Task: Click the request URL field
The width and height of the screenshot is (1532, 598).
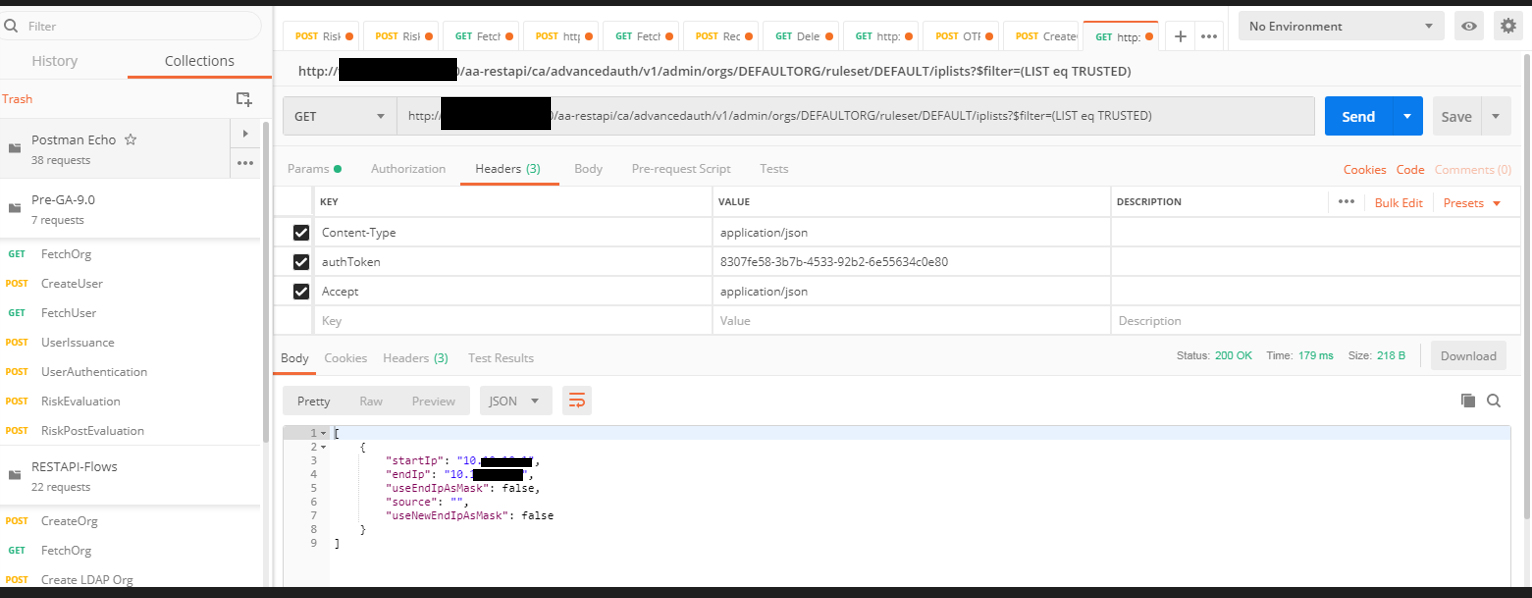Action: pos(856,116)
